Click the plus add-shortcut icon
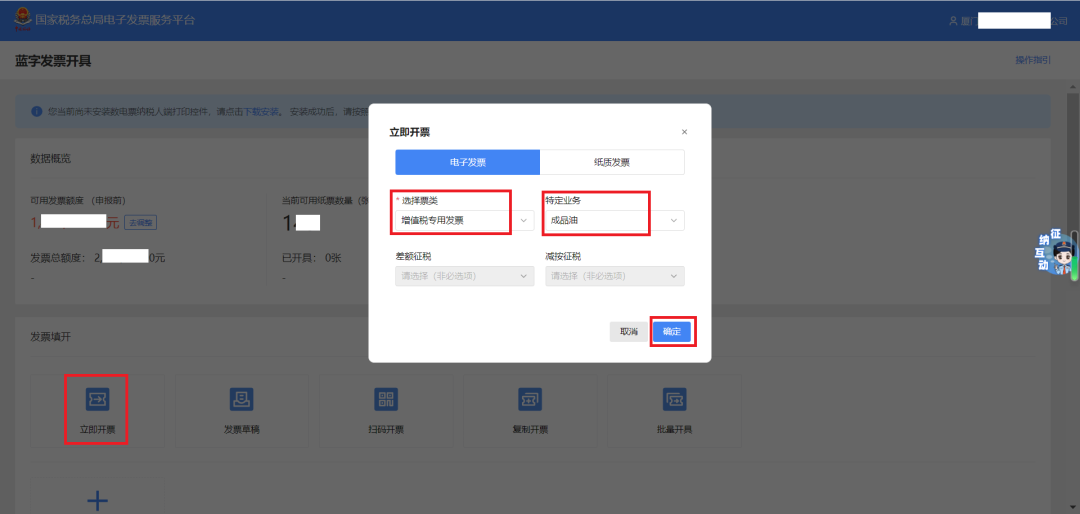 click(97, 500)
